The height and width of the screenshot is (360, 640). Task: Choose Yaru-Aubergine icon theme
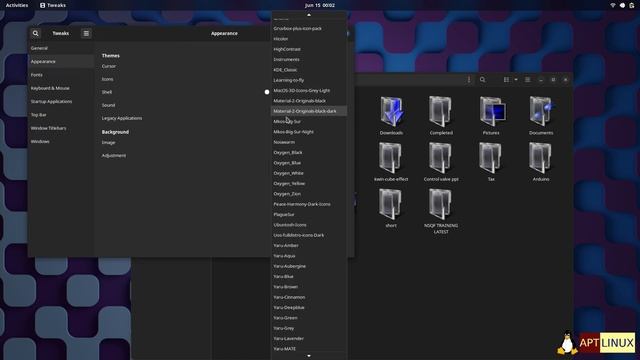[x=309, y=266]
